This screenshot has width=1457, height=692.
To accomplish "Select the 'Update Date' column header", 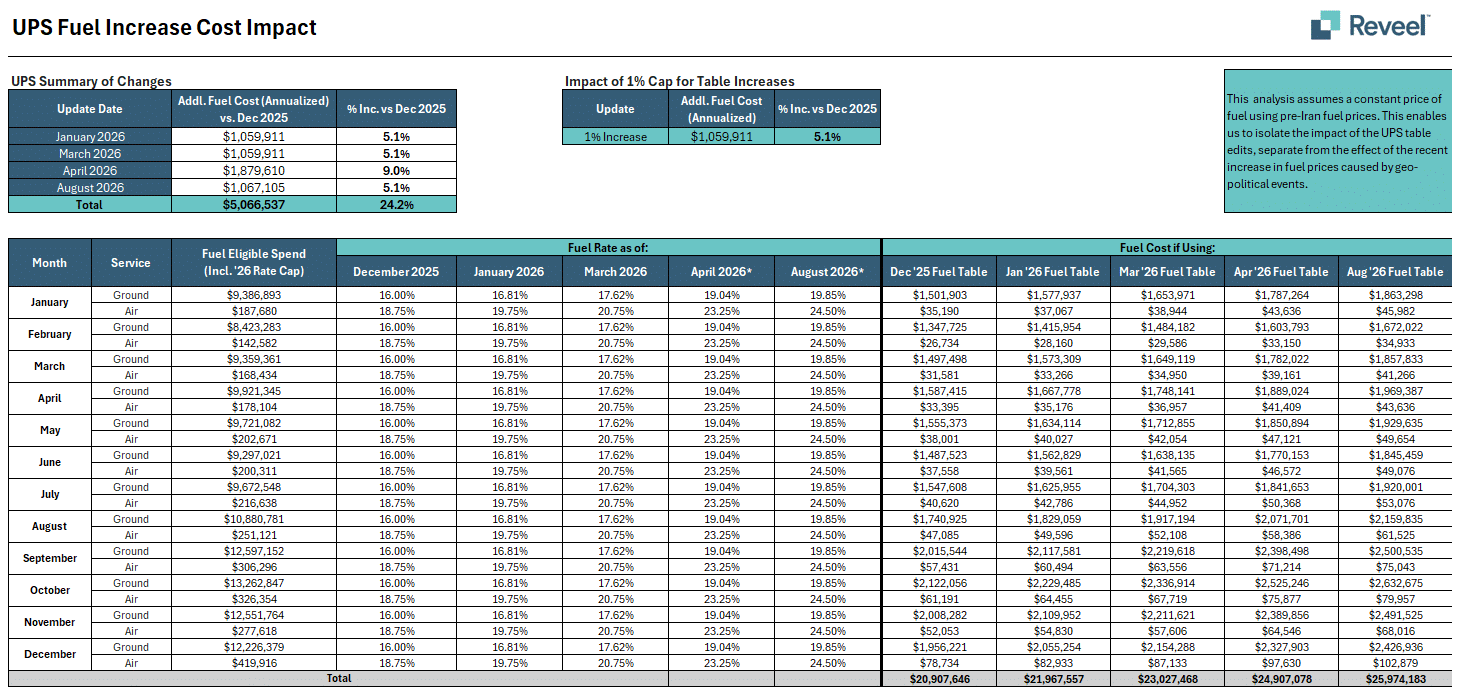I will pos(90,109).
